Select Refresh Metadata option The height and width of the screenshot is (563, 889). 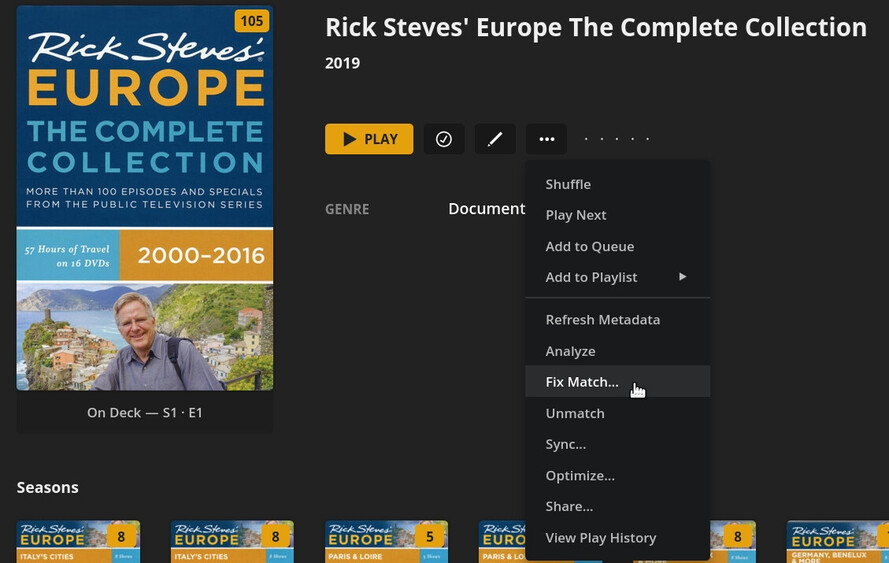click(x=617, y=320)
